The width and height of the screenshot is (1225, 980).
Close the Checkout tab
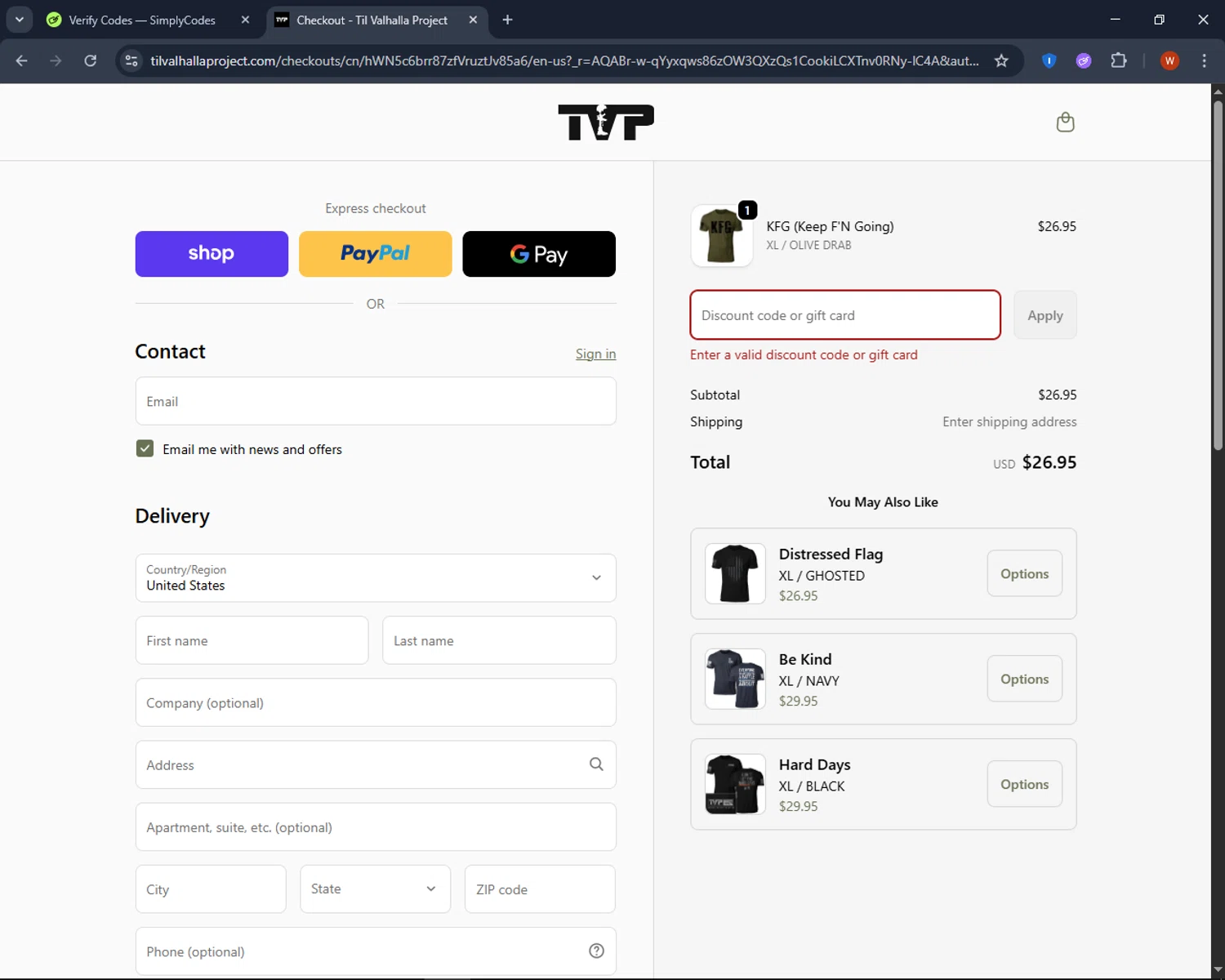pyautogui.click(x=473, y=20)
